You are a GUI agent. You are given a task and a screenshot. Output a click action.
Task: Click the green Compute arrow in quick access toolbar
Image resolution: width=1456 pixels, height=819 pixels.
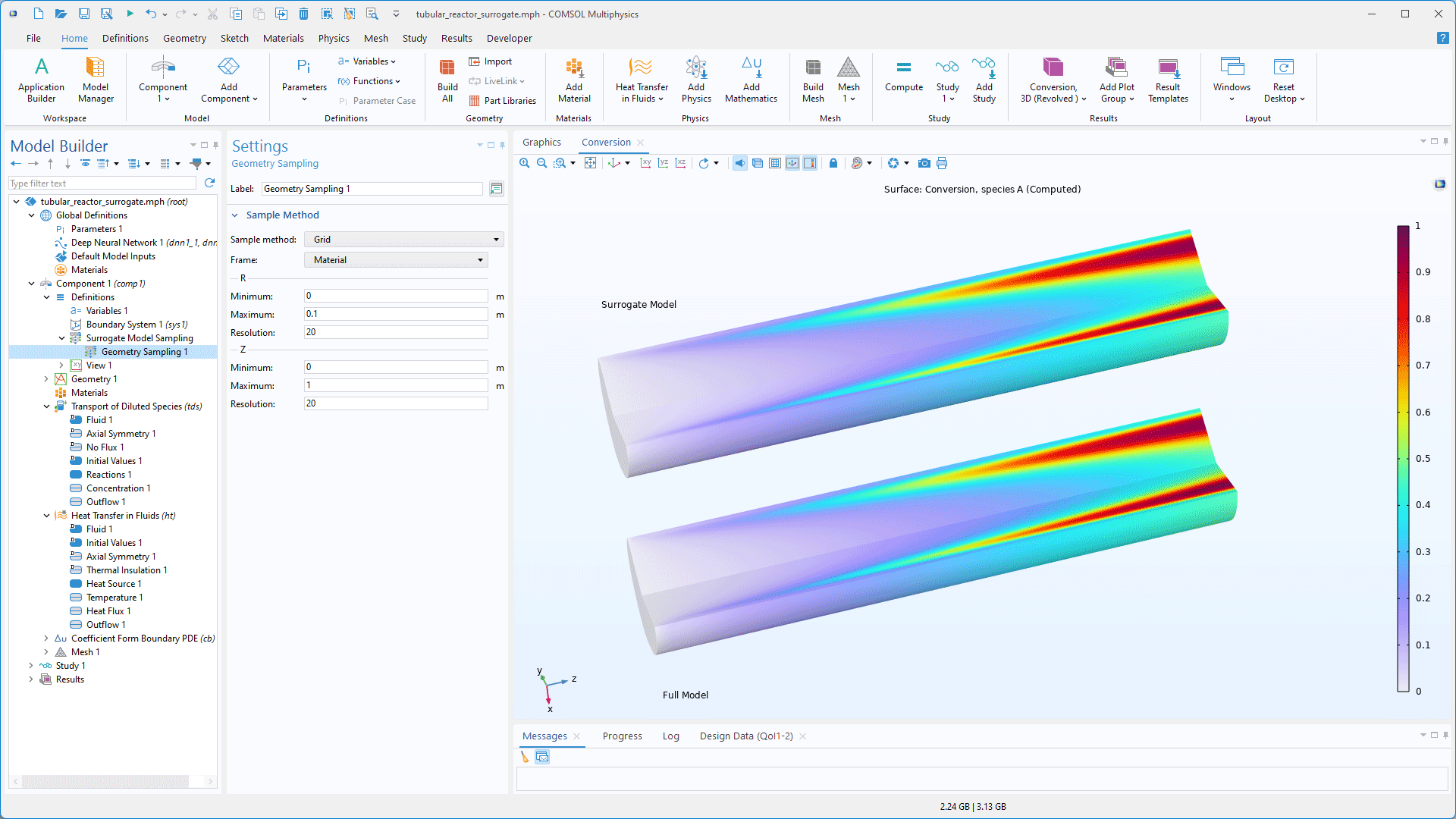coord(130,14)
